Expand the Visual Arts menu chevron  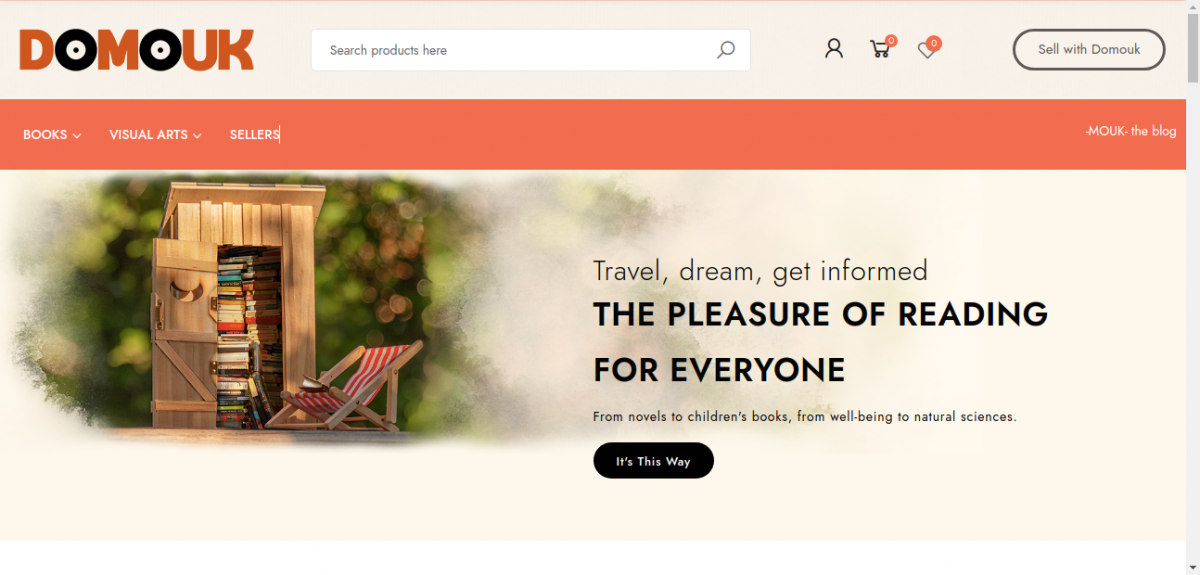click(x=197, y=135)
